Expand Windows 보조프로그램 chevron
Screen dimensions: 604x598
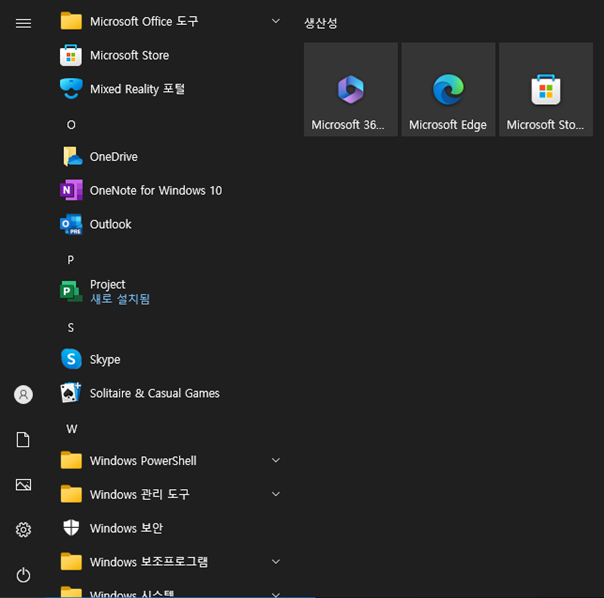[x=276, y=561]
